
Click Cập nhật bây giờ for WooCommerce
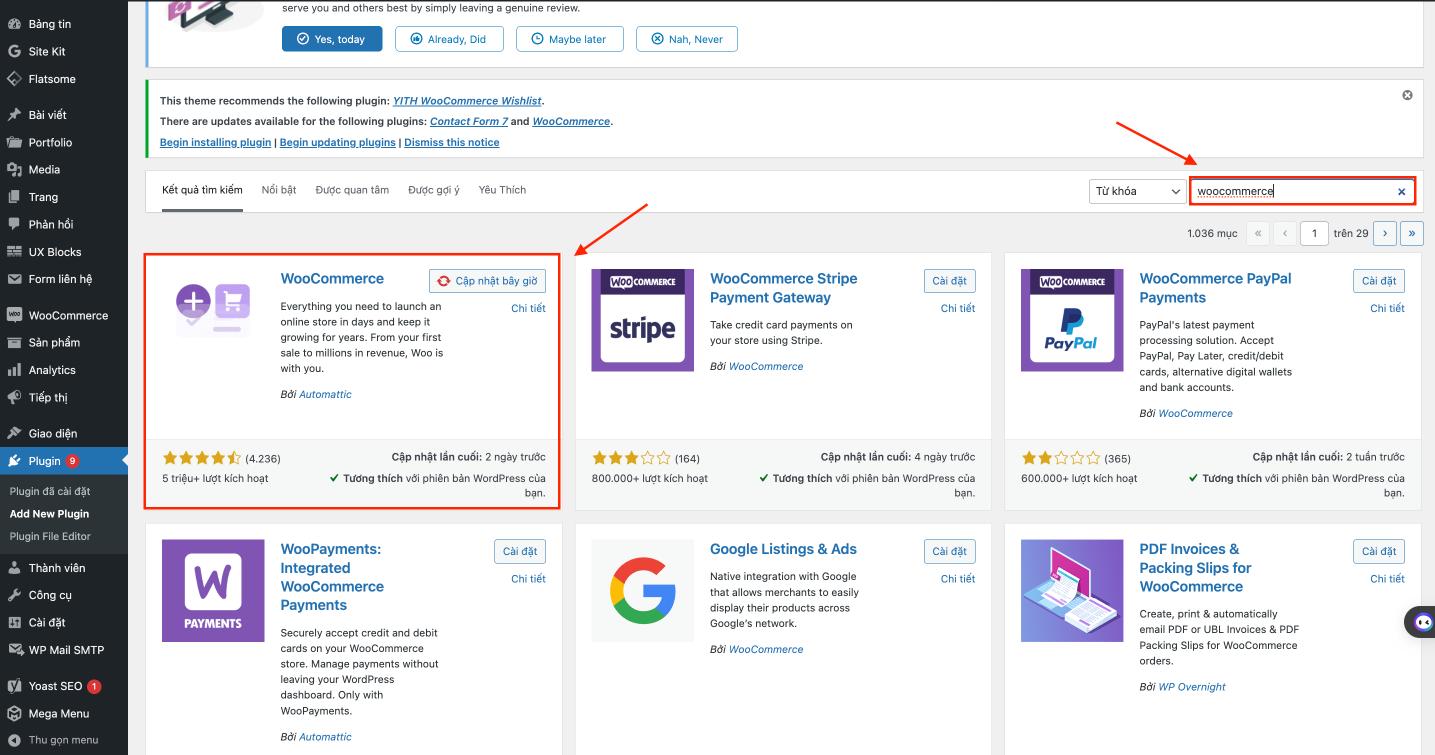[x=487, y=281]
